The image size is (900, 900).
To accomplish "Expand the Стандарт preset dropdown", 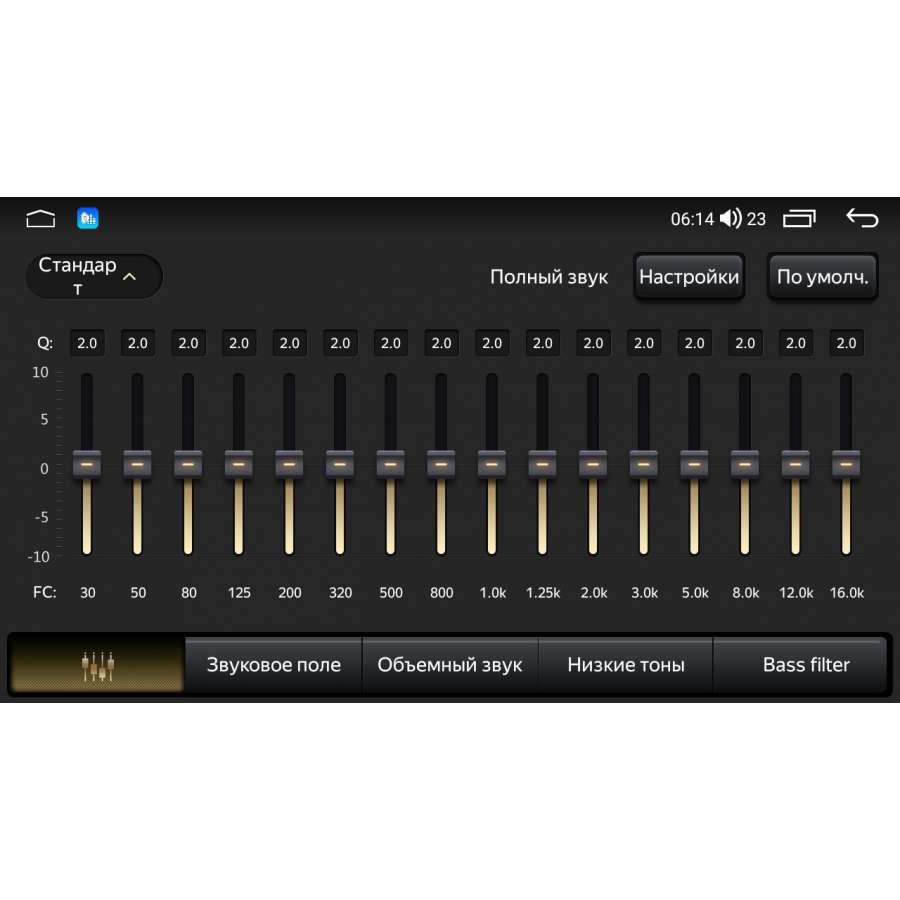I will (x=94, y=276).
